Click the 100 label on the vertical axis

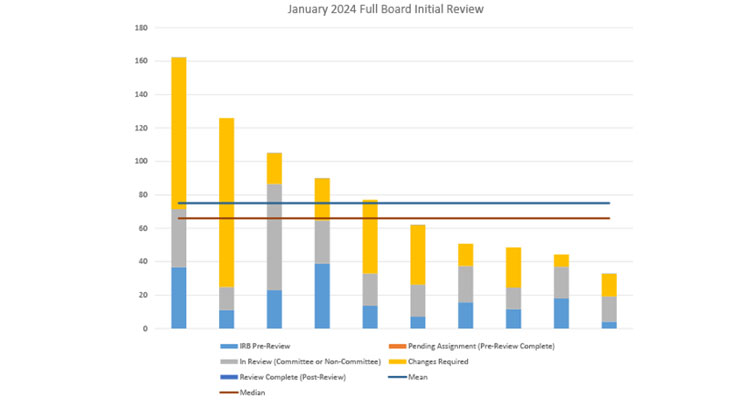[x=143, y=161]
